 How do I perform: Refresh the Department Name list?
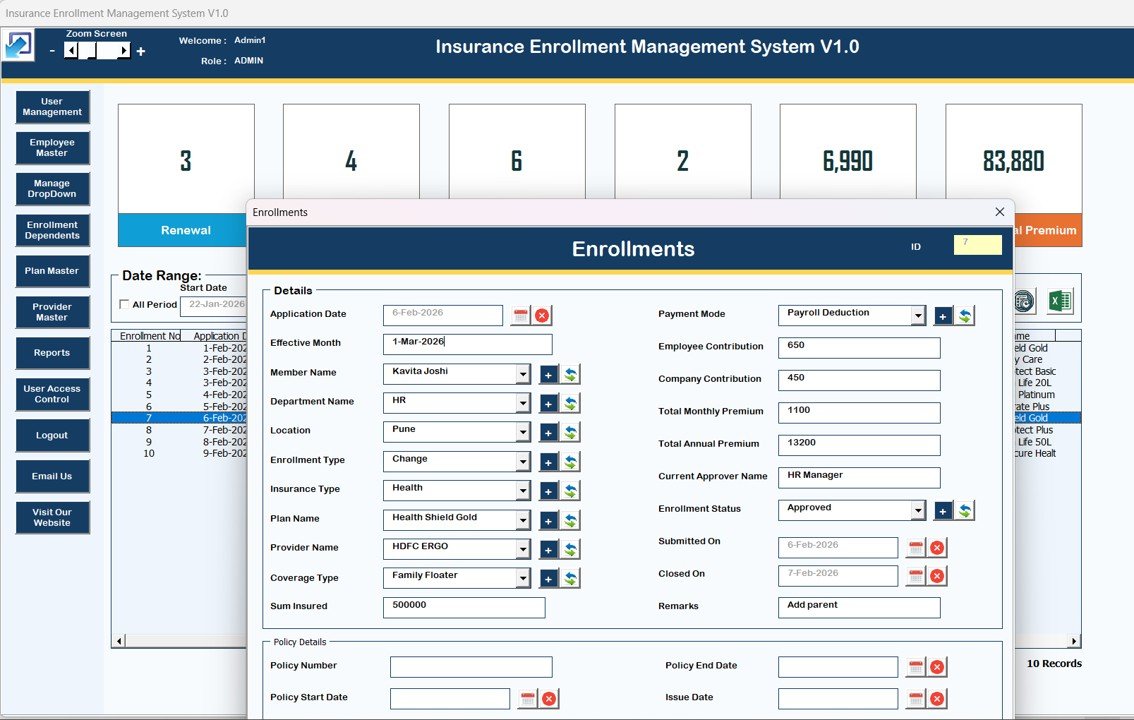[570, 404]
